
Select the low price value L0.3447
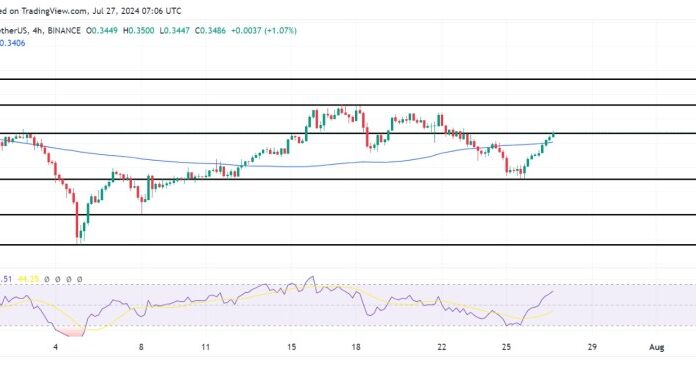tap(174, 31)
